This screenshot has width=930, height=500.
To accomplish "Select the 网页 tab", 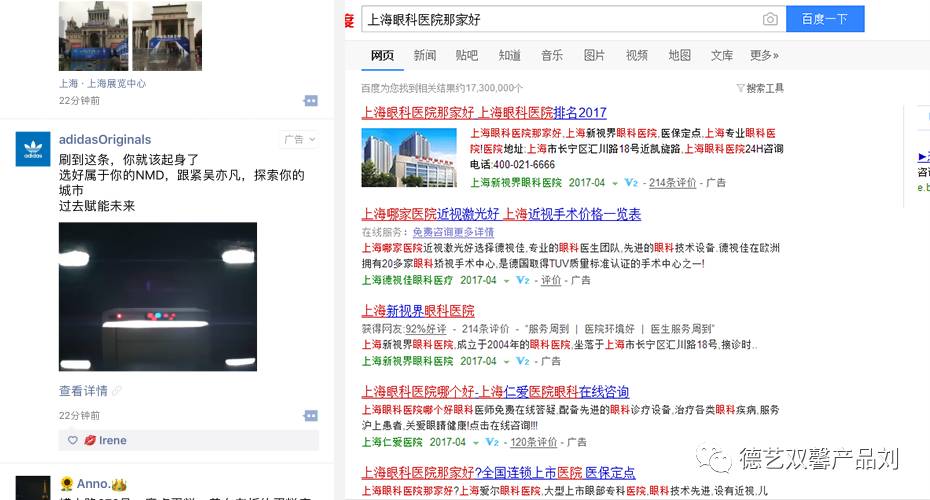I will click(382, 55).
